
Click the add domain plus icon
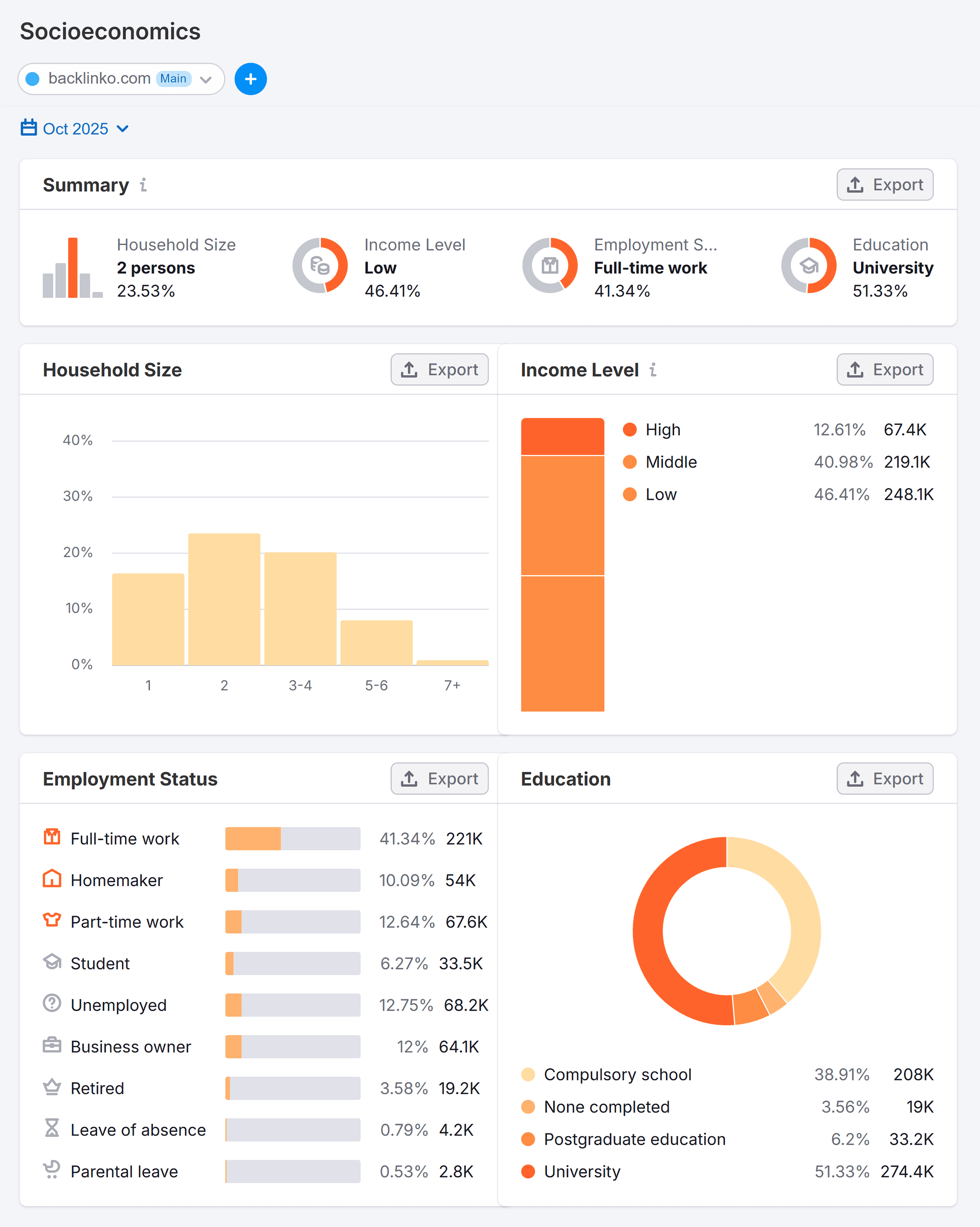250,79
